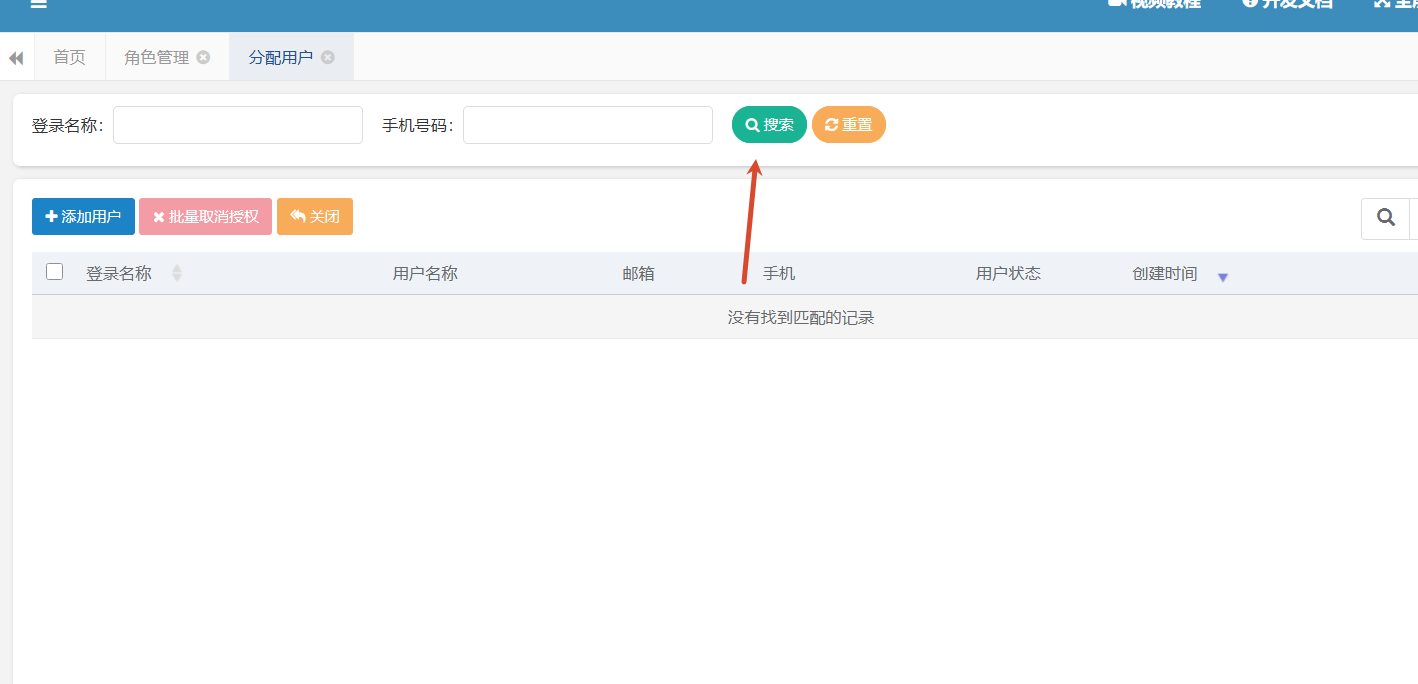Open the 视频教程 link in top bar
This screenshot has height=684, width=1418.
click(1154, 3)
